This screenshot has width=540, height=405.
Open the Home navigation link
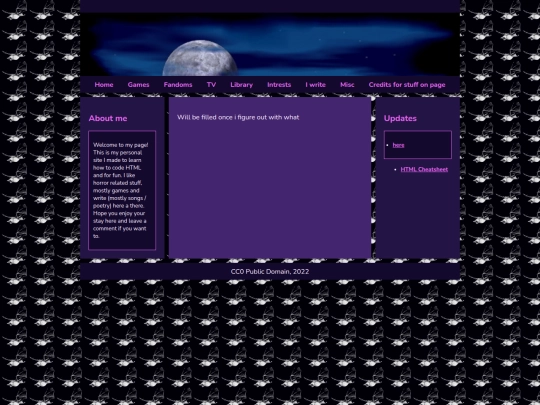coord(104,85)
